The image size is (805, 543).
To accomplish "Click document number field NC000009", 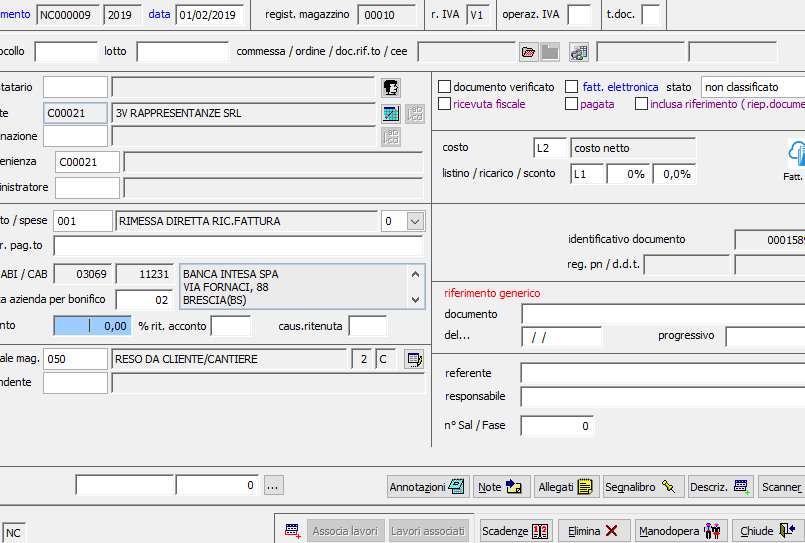I will [68, 15].
